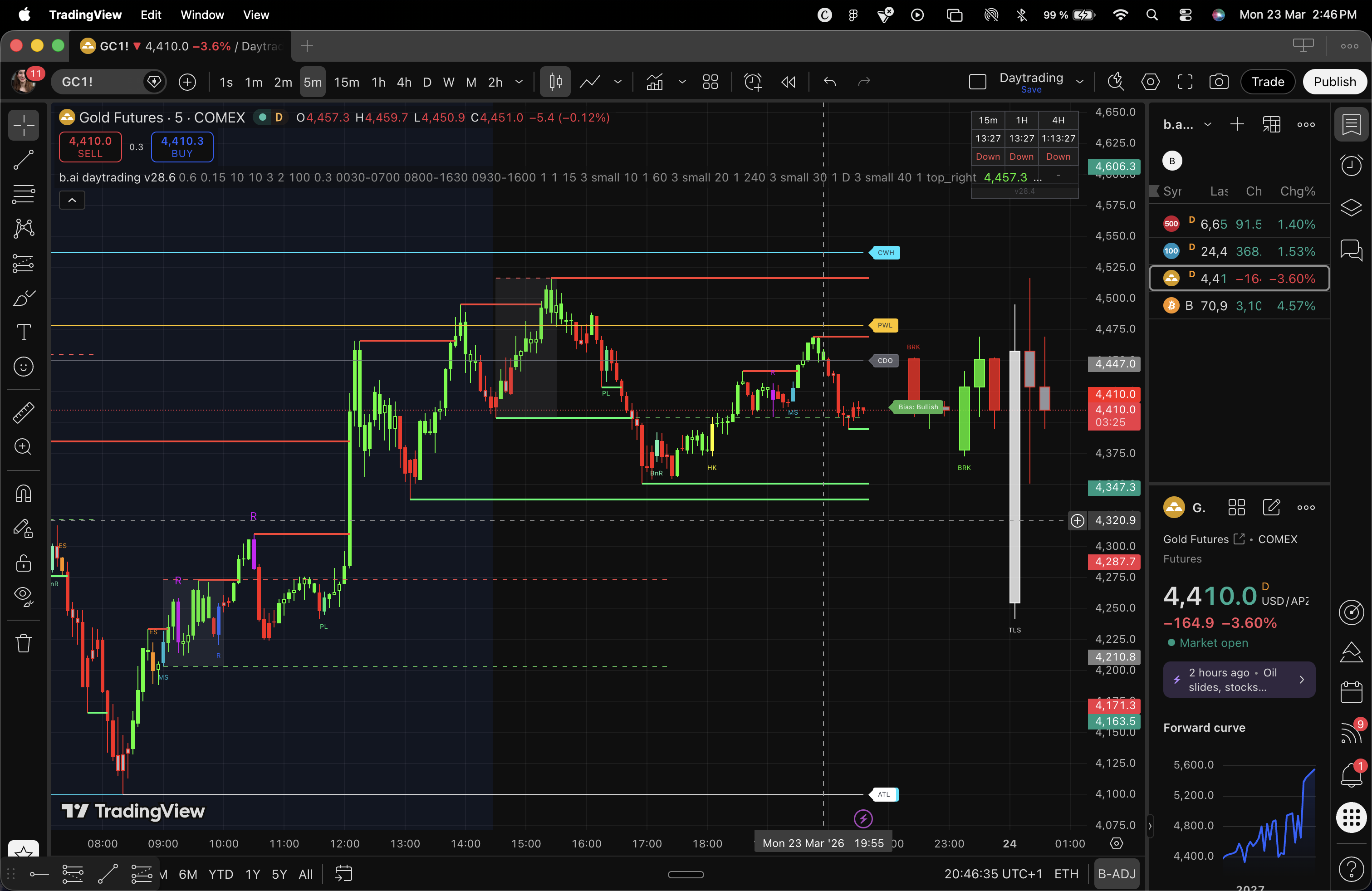The height and width of the screenshot is (891, 1372).
Task: Click the Trade button
Action: tap(1268, 82)
